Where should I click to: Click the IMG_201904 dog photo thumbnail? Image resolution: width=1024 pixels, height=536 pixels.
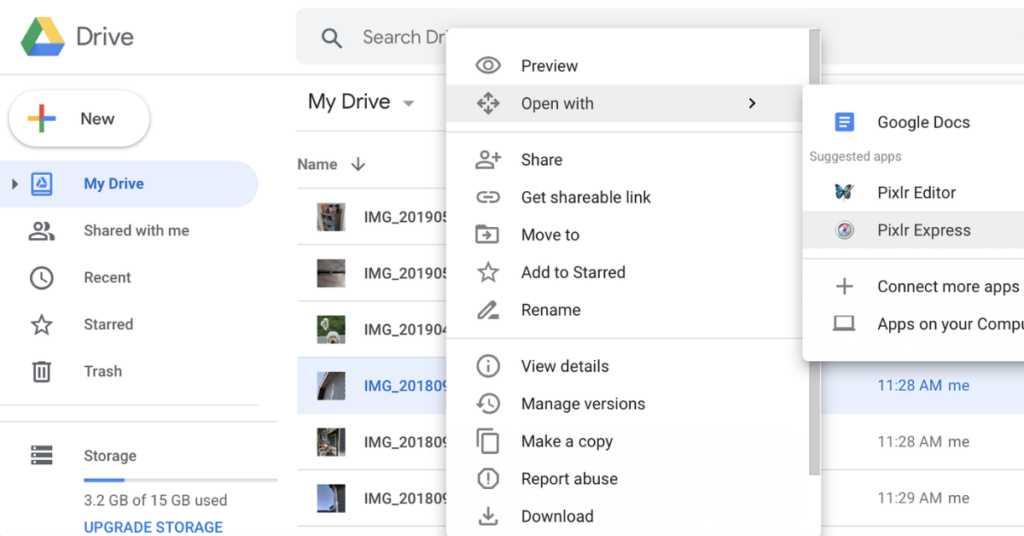[331, 329]
